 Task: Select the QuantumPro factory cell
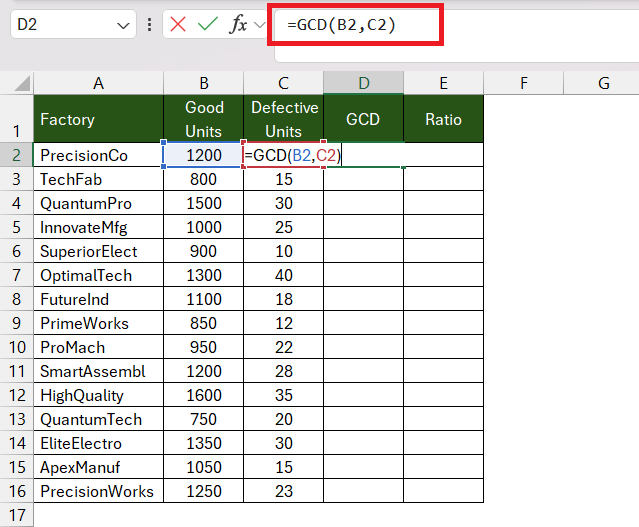pos(98,203)
